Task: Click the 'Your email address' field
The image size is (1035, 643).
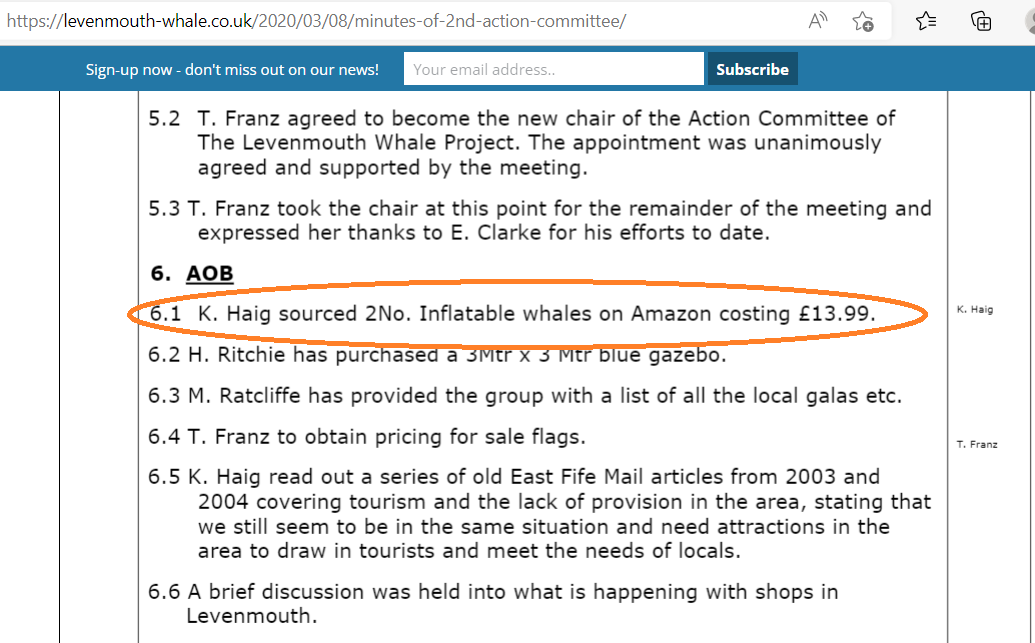Action: [554, 69]
